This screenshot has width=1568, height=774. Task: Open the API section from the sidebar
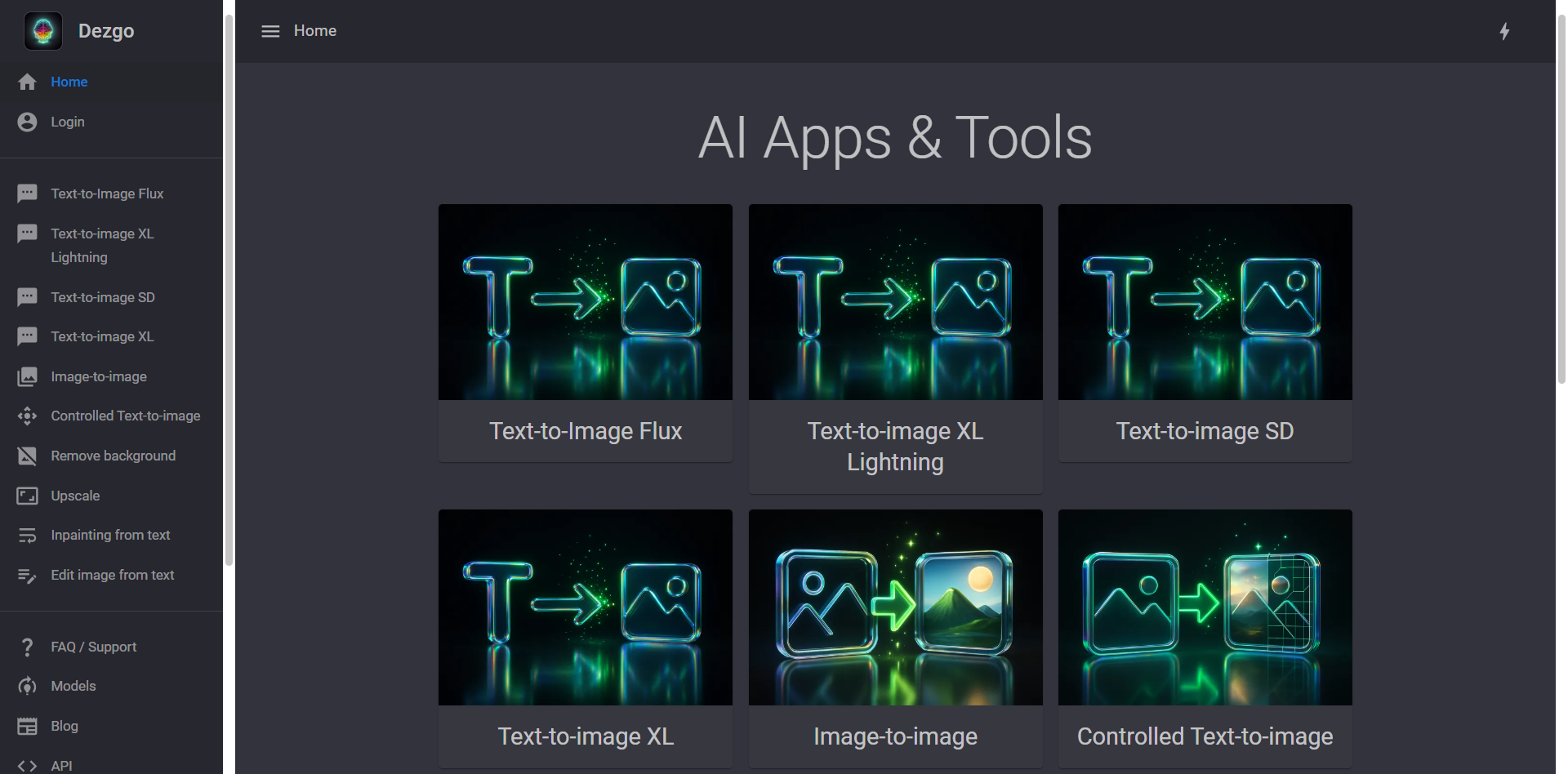coord(62,765)
